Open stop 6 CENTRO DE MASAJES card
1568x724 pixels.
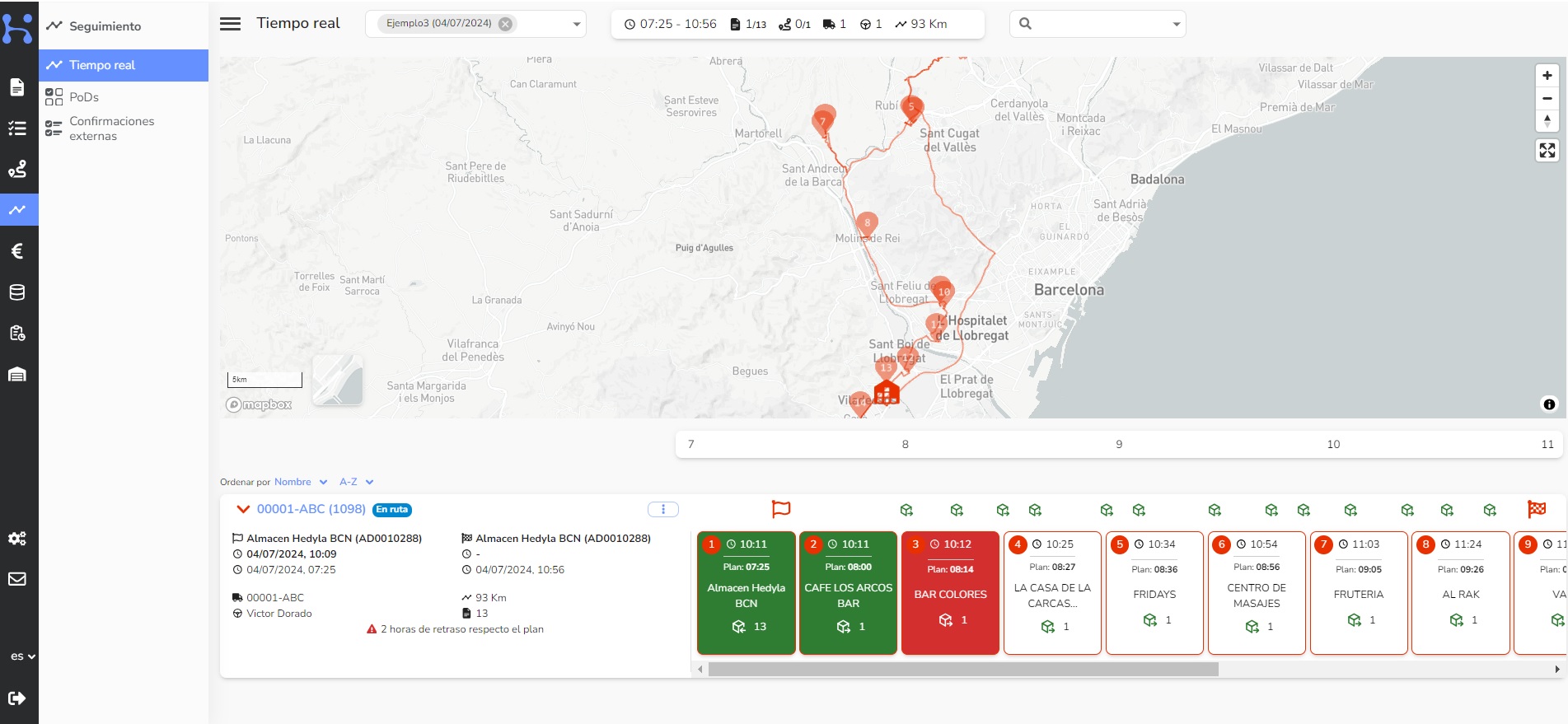tap(1257, 593)
